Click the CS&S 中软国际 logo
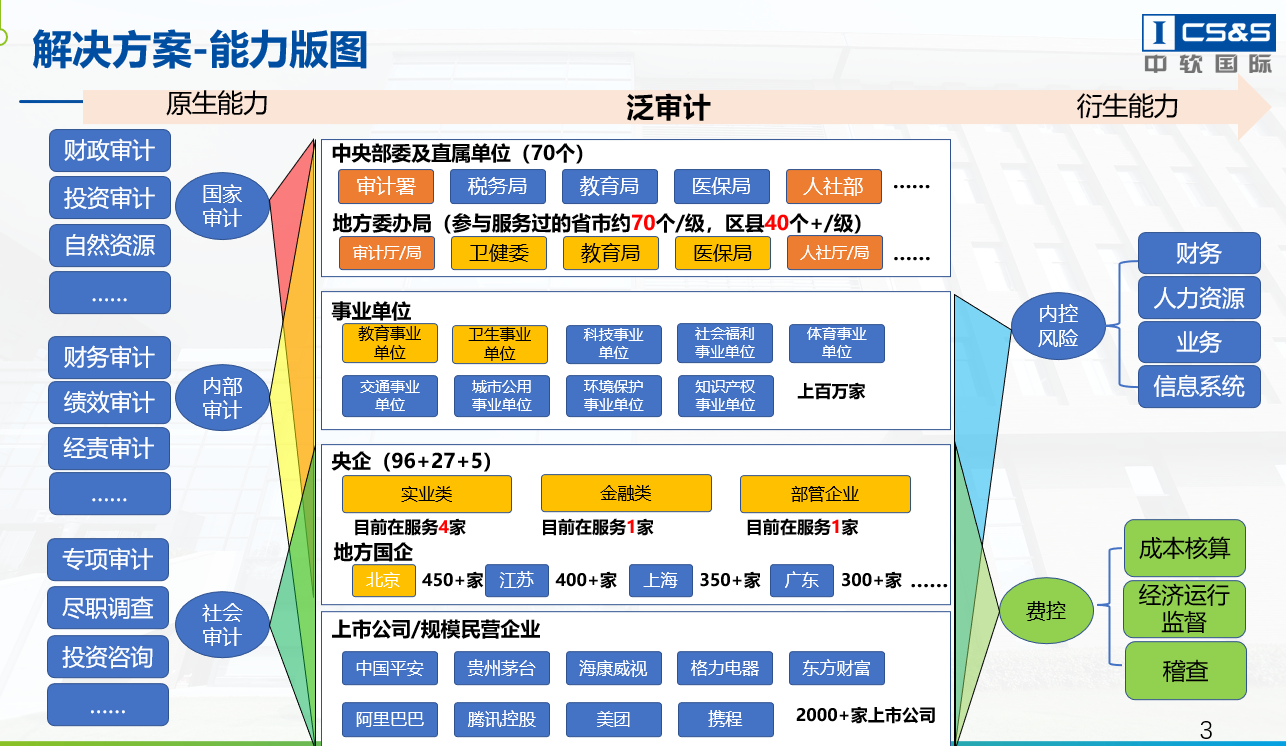 [1208, 44]
